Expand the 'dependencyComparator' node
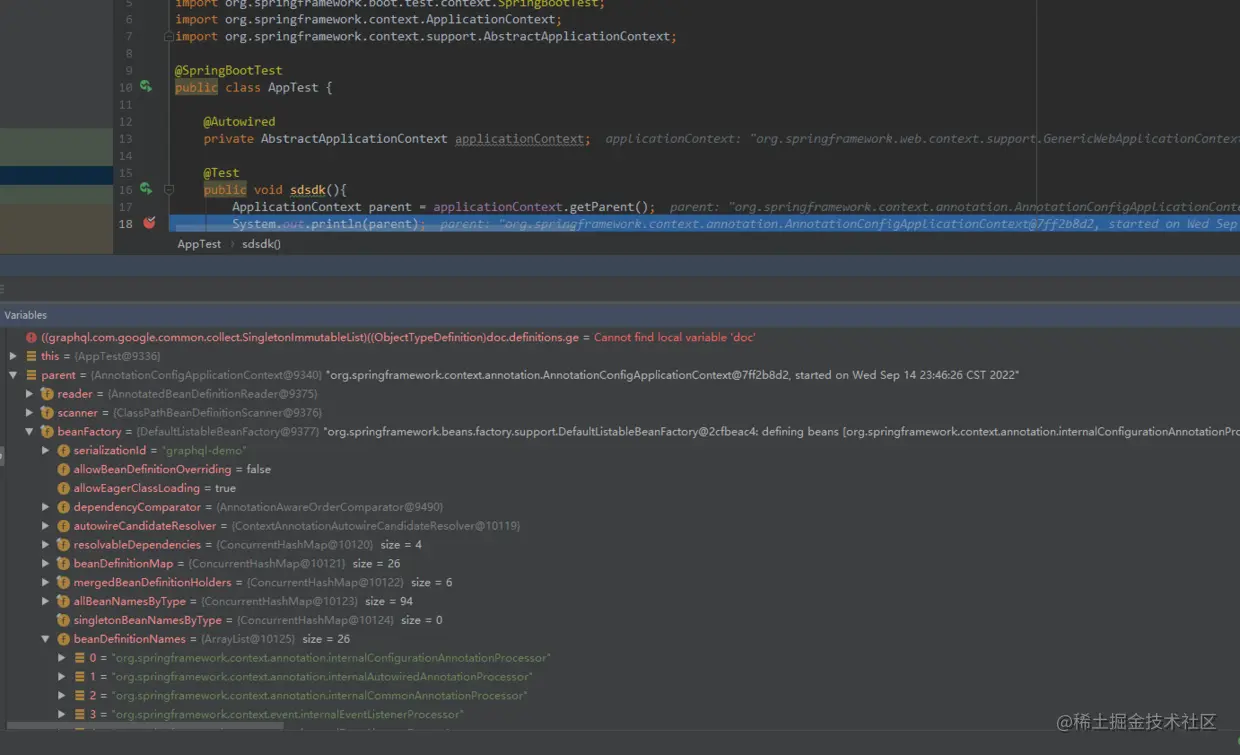 tap(45, 507)
